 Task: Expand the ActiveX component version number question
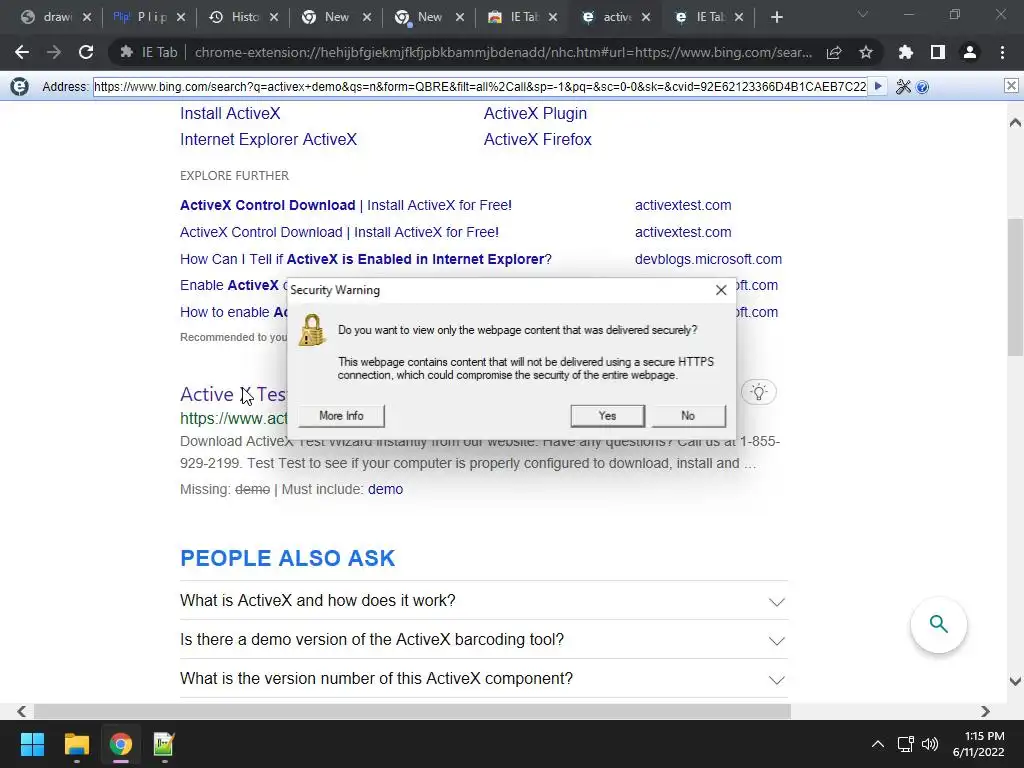coord(484,679)
